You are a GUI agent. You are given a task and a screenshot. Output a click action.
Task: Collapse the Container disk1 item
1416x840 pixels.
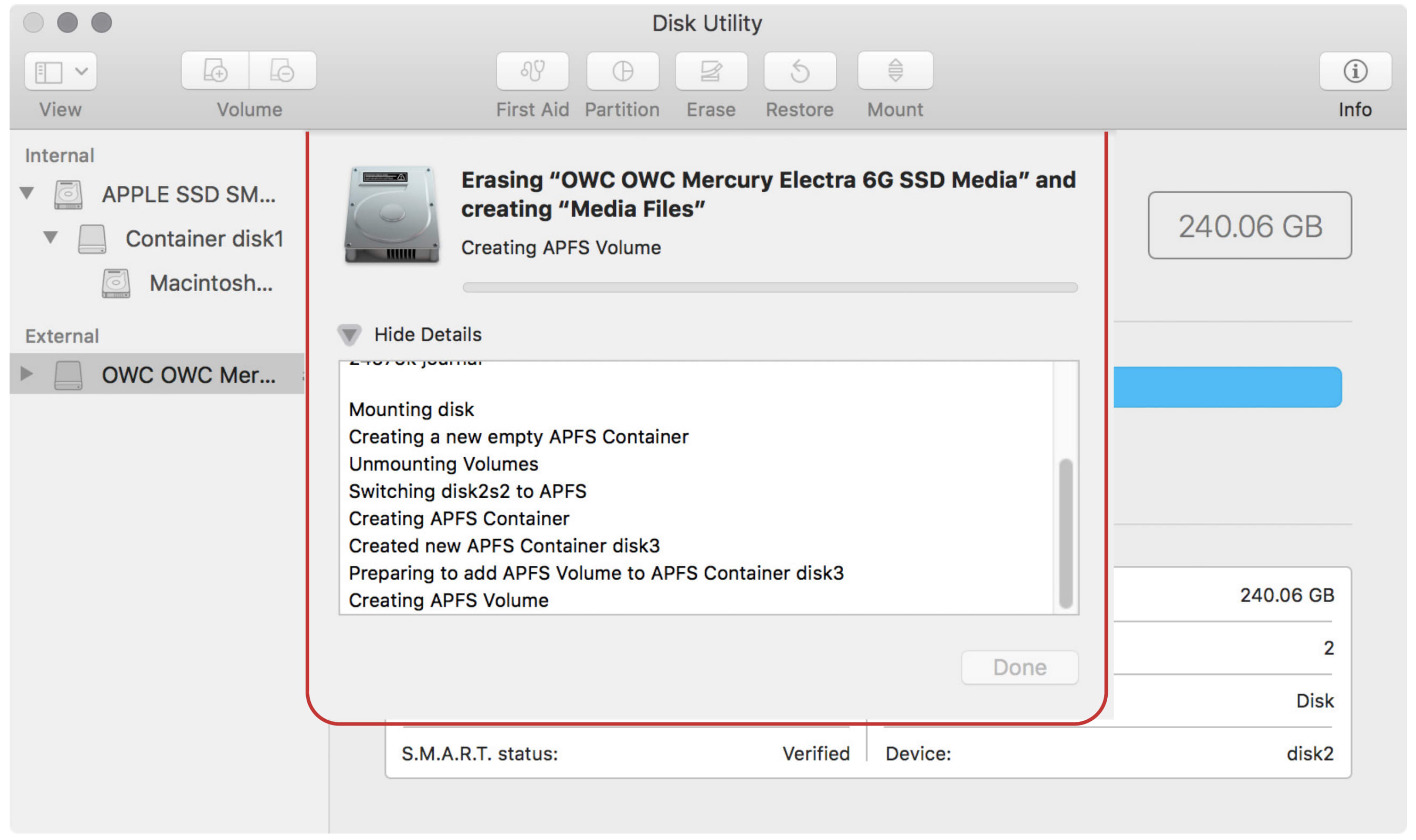point(51,237)
